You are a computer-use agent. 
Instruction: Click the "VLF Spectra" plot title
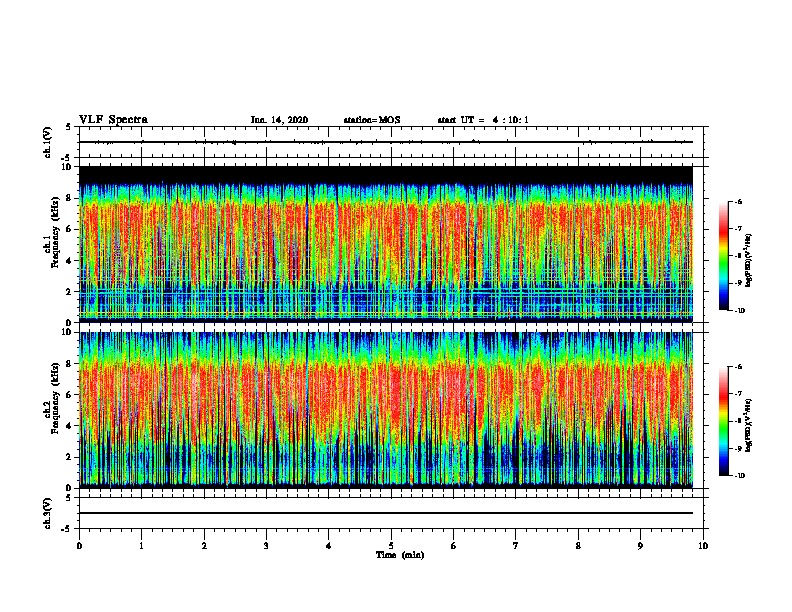pos(113,120)
